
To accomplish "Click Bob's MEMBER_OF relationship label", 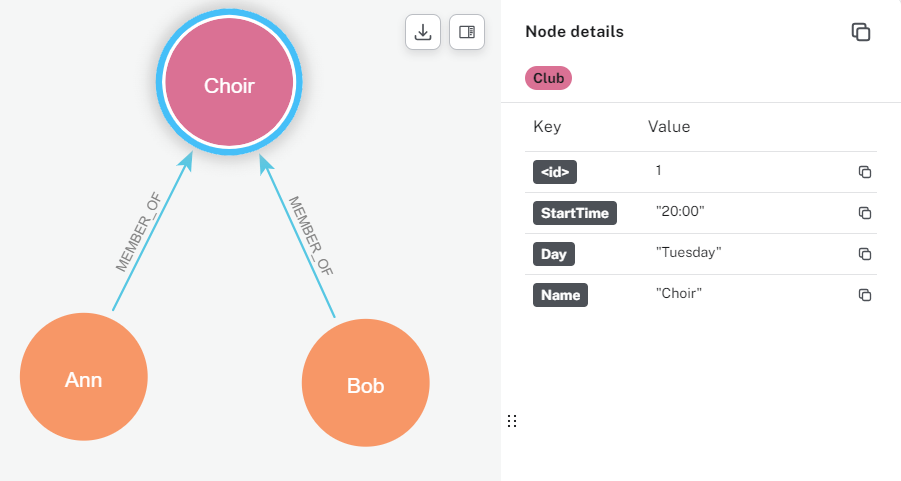I will [310, 236].
